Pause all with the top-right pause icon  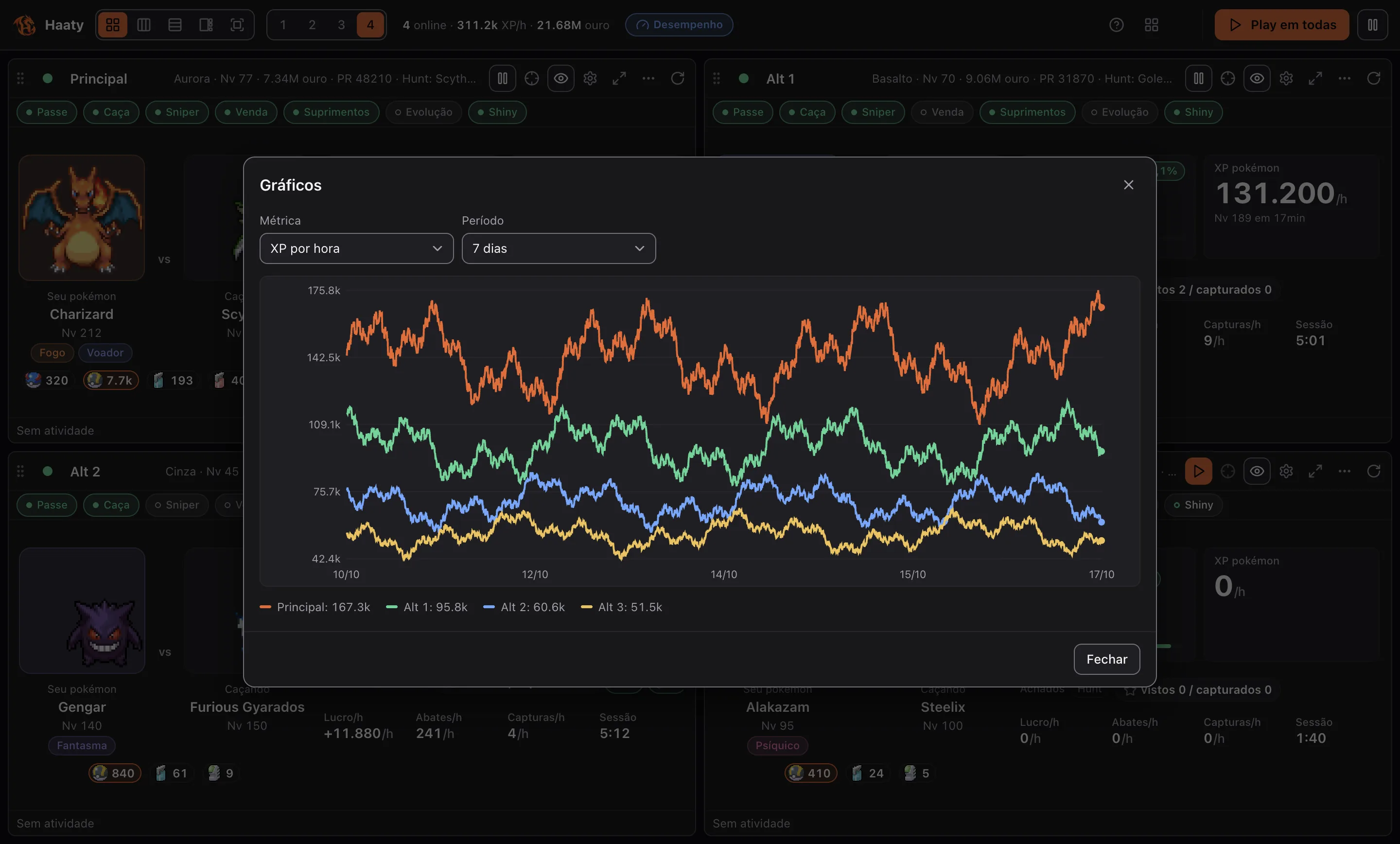1372,25
